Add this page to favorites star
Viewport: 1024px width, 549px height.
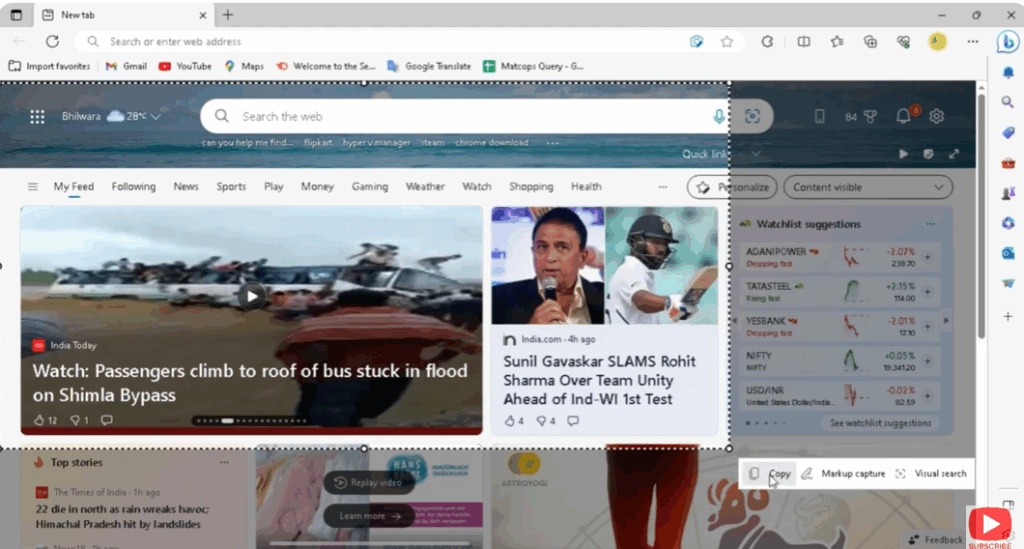click(x=727, y=42)
